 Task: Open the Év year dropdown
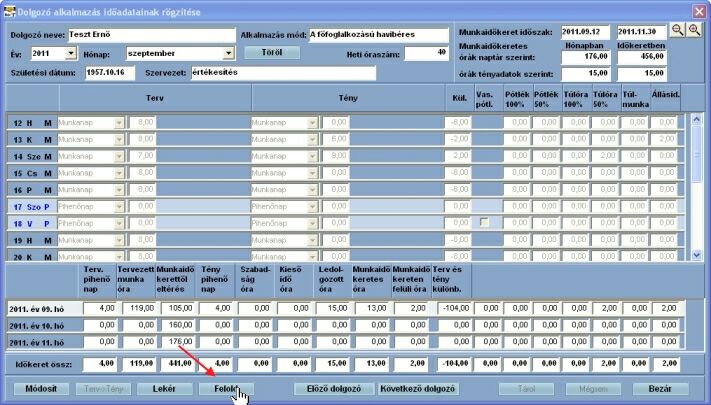(71, 54)
